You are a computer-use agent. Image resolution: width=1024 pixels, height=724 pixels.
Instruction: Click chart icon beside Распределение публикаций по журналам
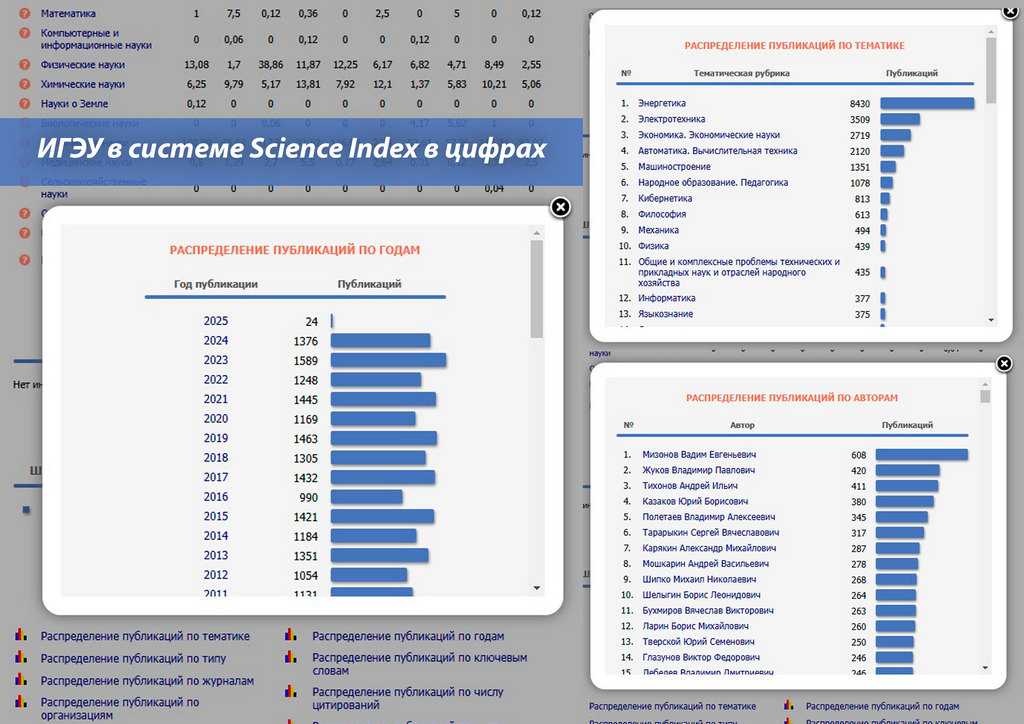(x=22, y=681)
